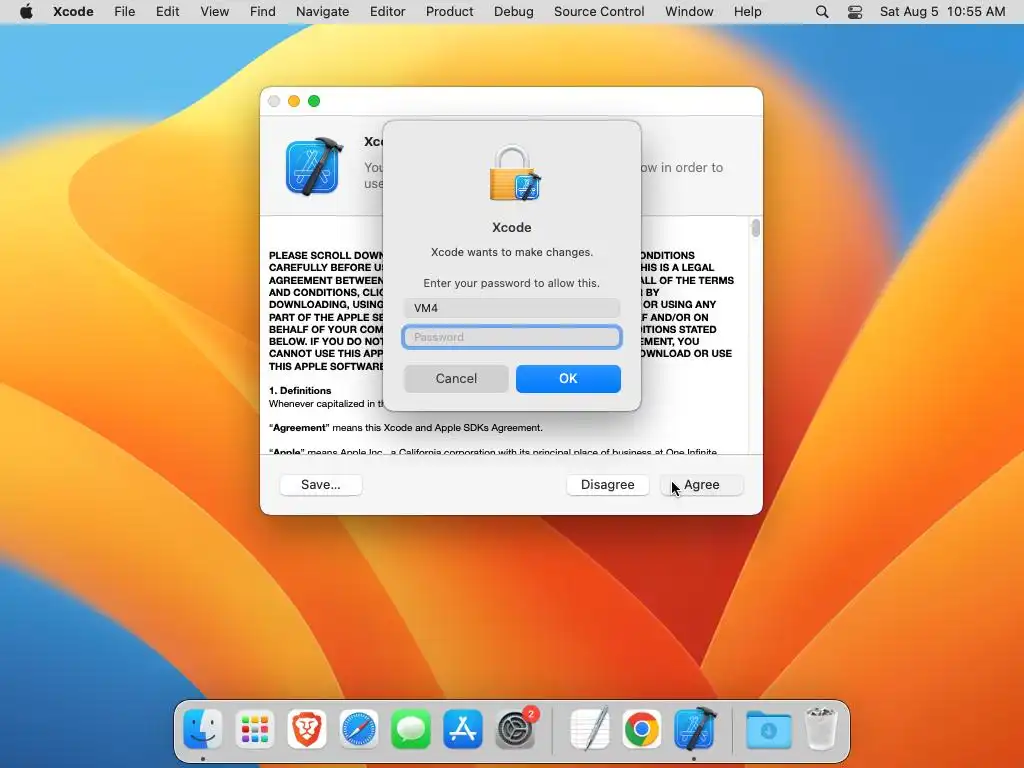Focus the Password input field

coord(512,337)
